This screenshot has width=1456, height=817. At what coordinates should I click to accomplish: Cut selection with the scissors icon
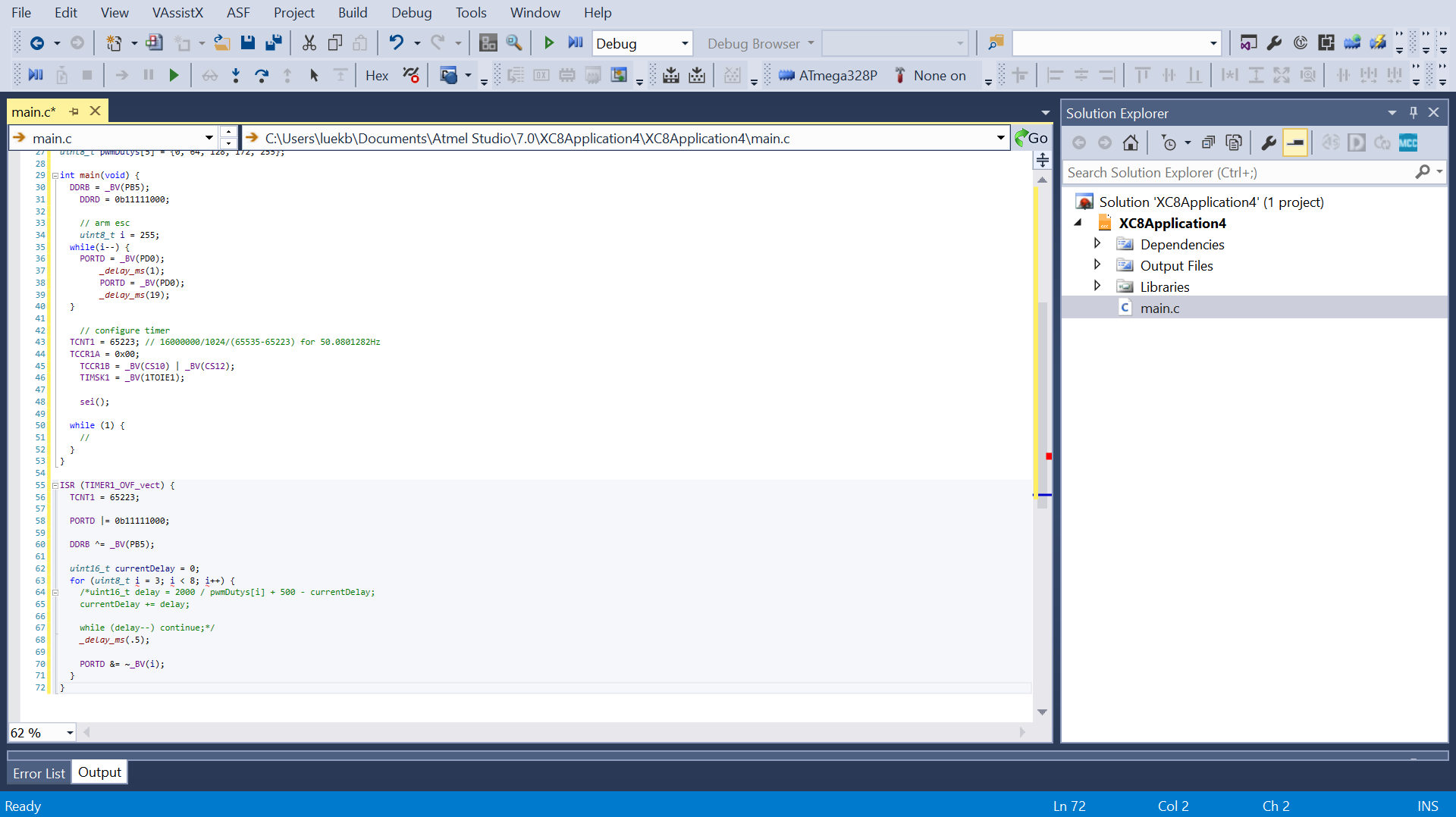click(x=309, y=43)
